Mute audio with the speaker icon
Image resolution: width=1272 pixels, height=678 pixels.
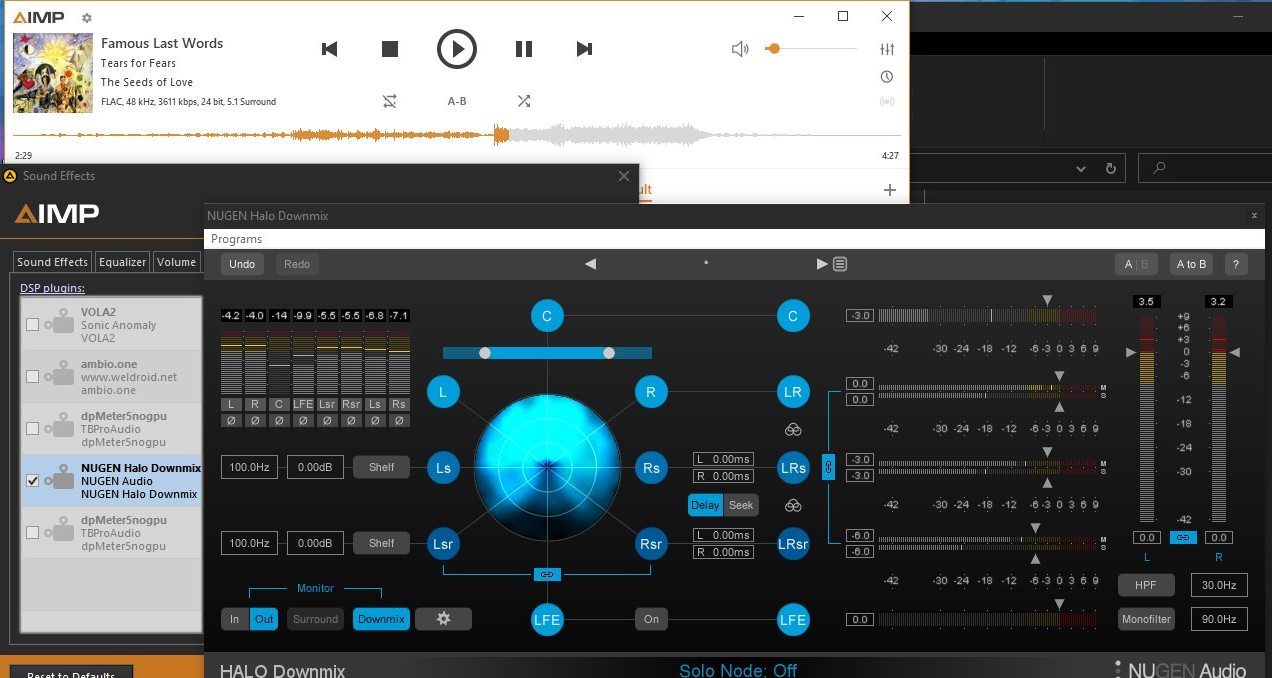point(740,49)
